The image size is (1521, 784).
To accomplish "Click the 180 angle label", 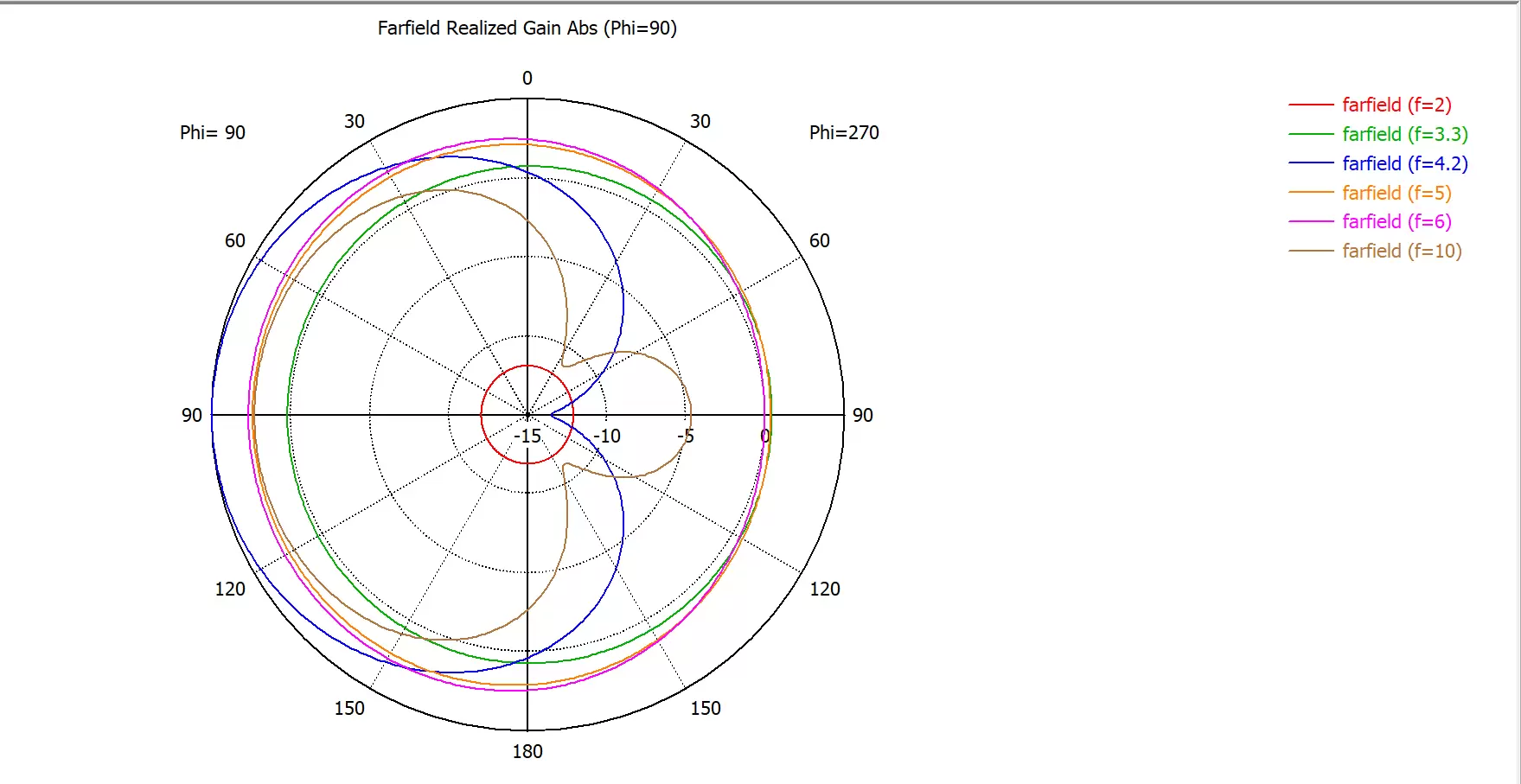I will tap(527, 751).
